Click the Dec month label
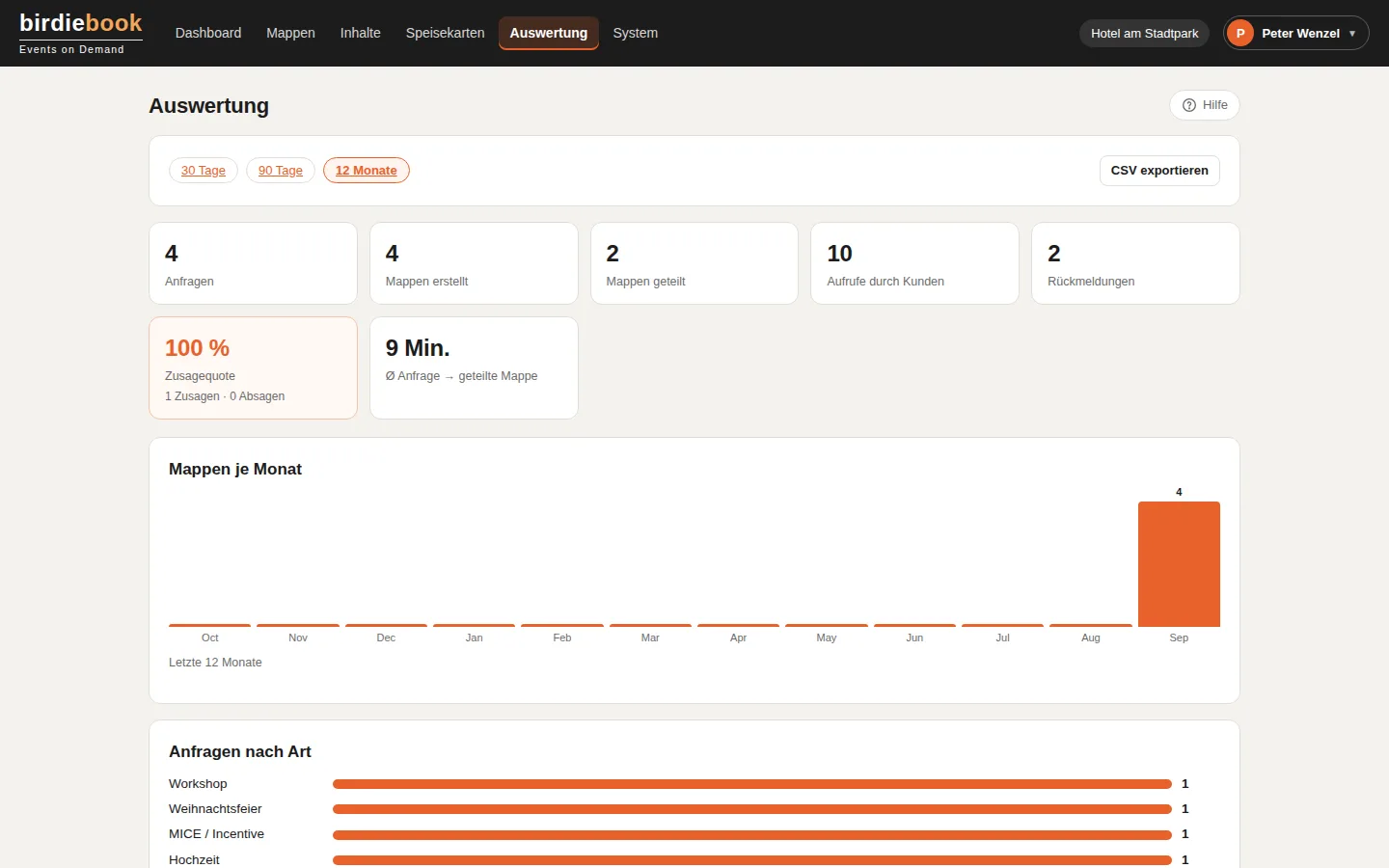The height and width of the screenshot is (868, 1389). coord(386,637)
